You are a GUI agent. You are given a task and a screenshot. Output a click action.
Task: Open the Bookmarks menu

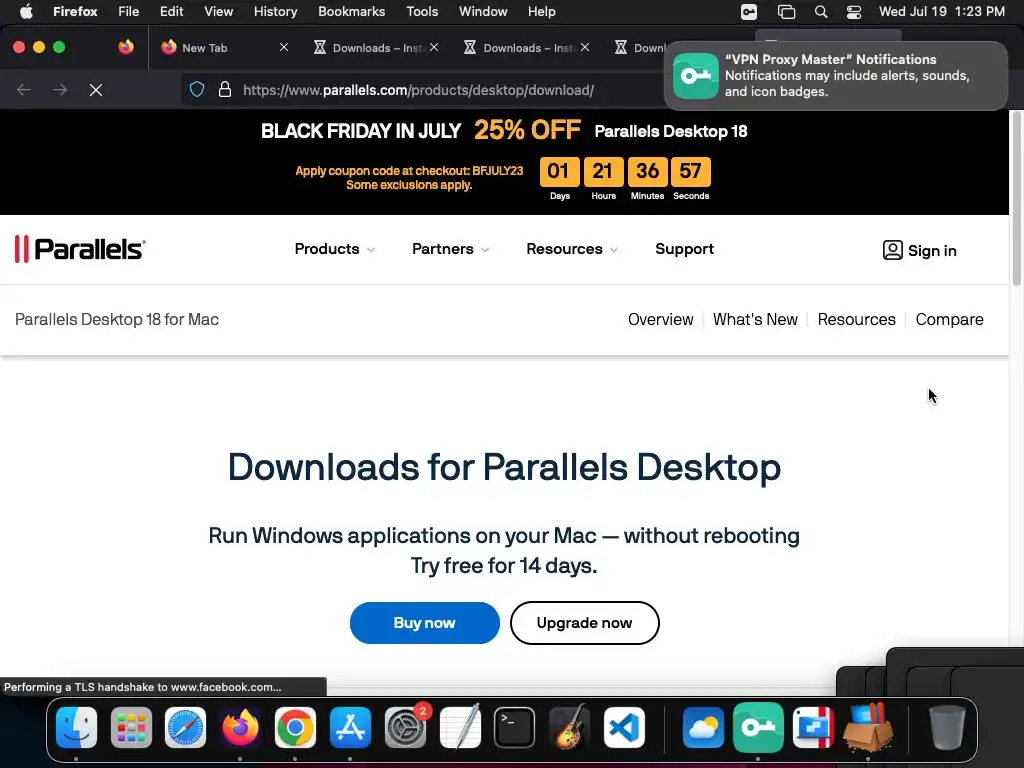(351, 12)
